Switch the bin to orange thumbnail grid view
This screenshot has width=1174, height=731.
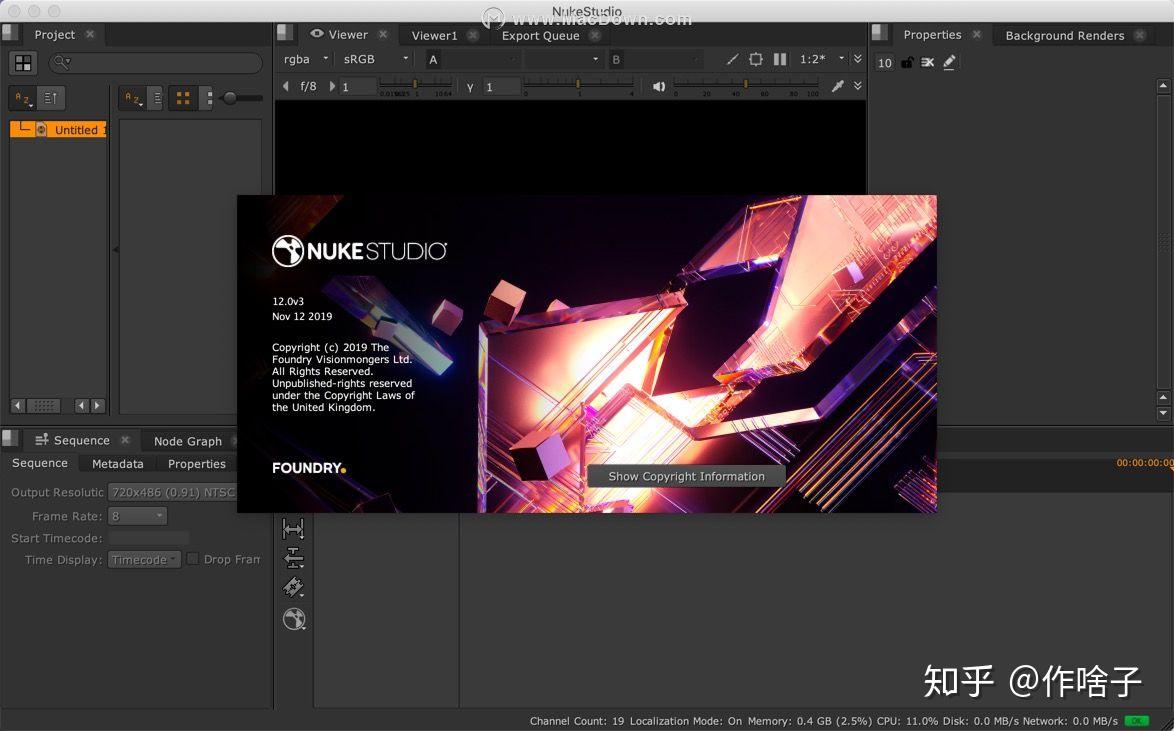tap(182, 98)
